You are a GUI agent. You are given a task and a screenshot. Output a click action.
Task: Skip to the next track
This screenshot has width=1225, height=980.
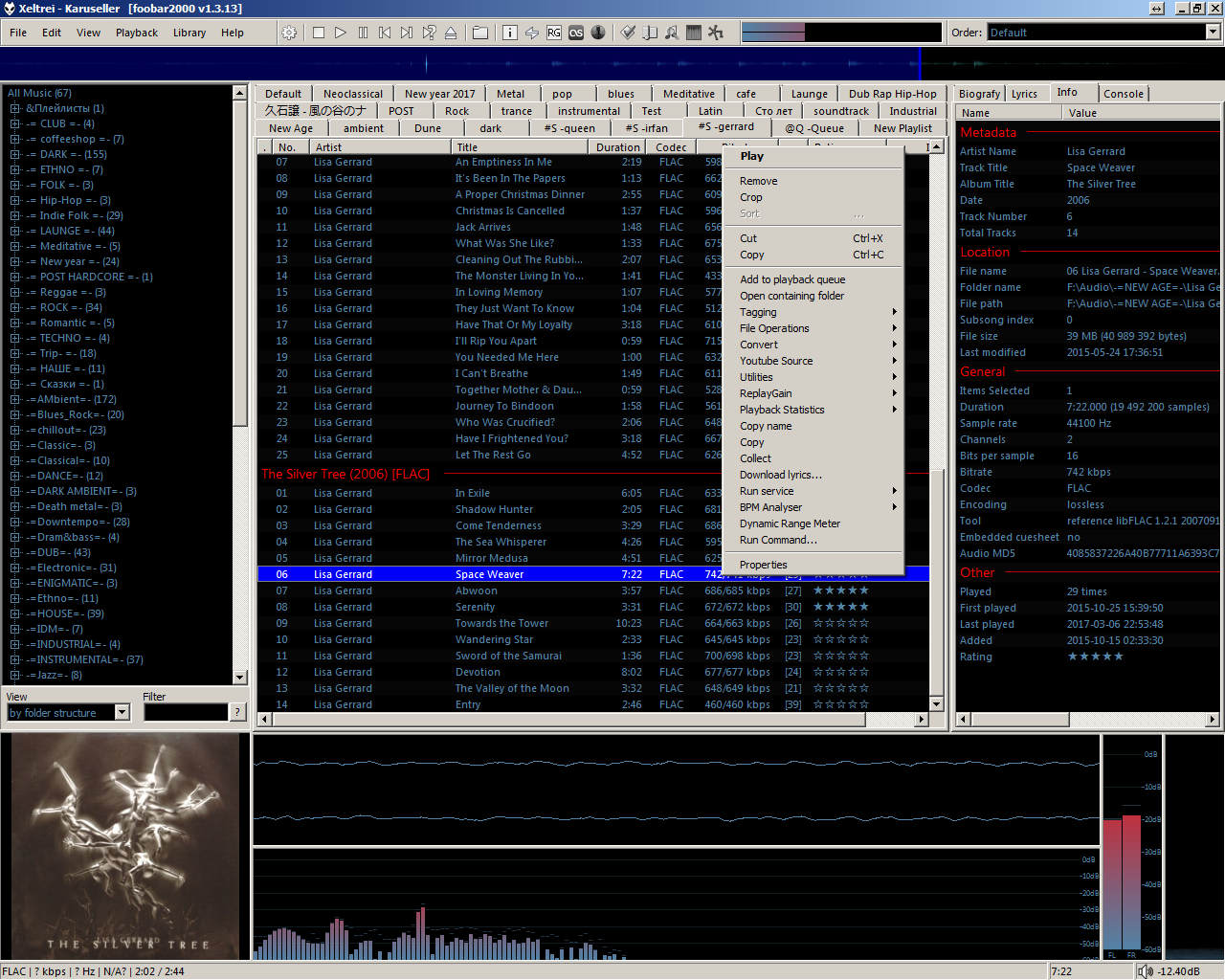(407, 33)
